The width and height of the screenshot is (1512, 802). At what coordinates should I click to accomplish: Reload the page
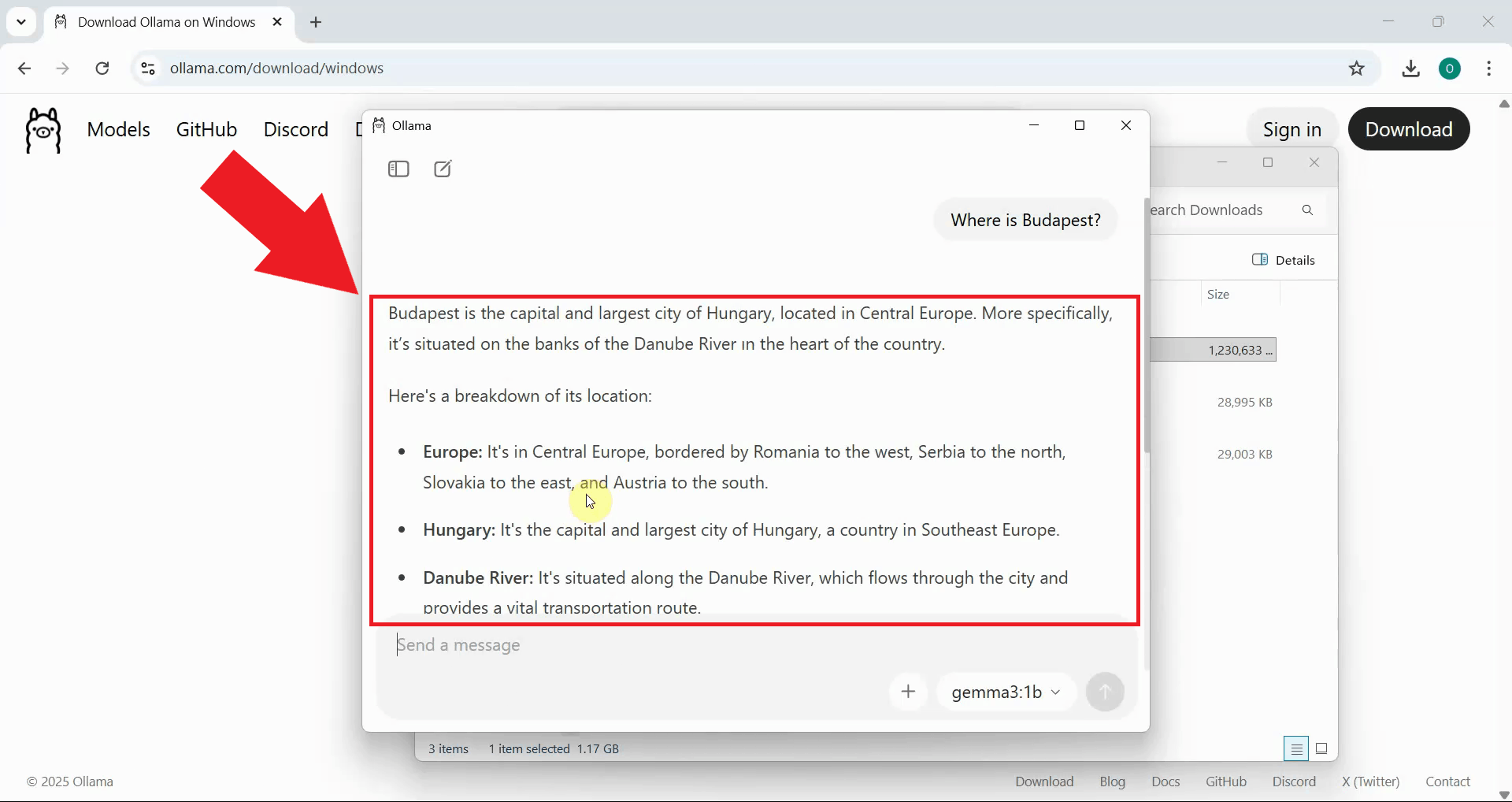pos(102,69)
